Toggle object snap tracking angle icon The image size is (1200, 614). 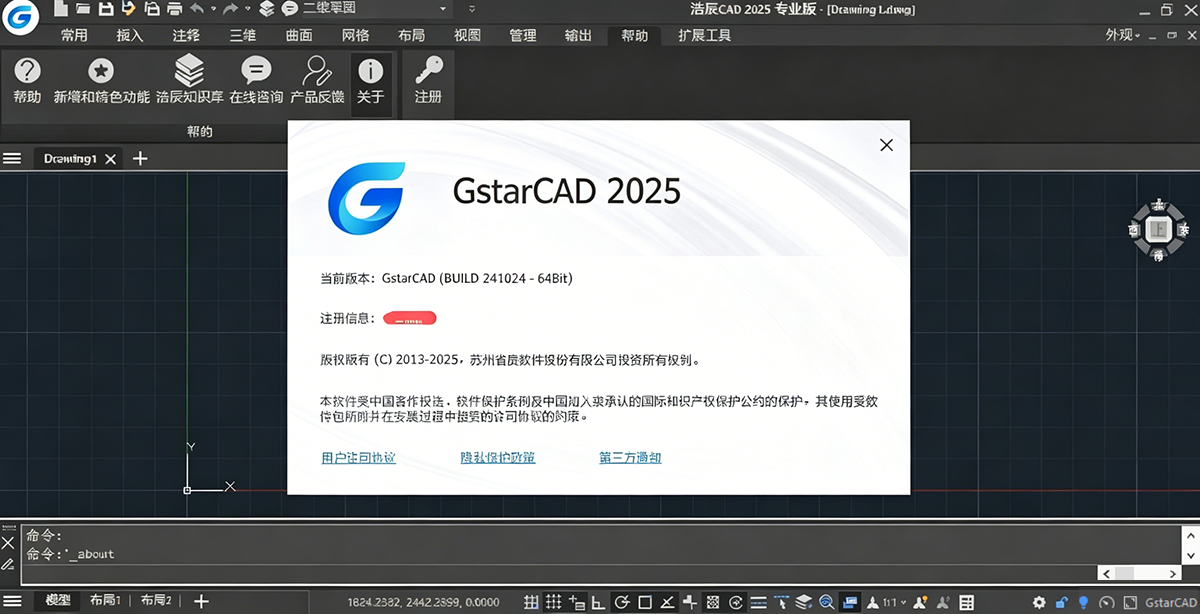pos(667,602)
